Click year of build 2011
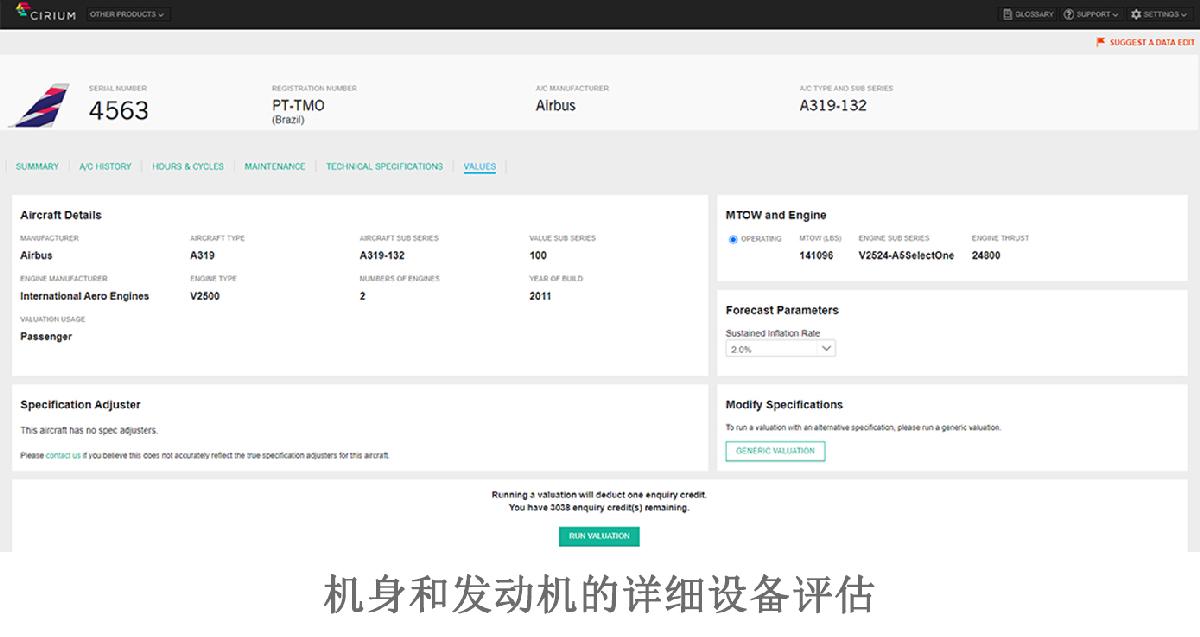Screen dimensions: 1200x637 coord(540,296)
